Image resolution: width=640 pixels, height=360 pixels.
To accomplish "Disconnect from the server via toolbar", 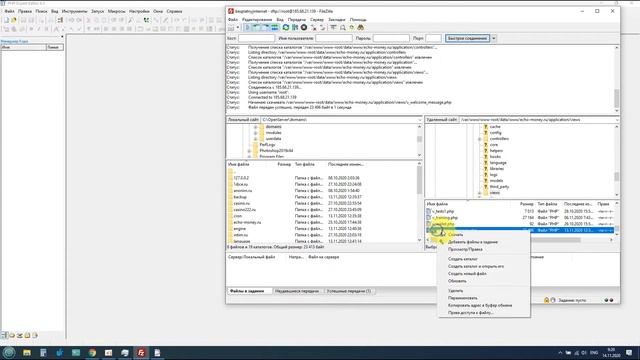I will 313,28.
